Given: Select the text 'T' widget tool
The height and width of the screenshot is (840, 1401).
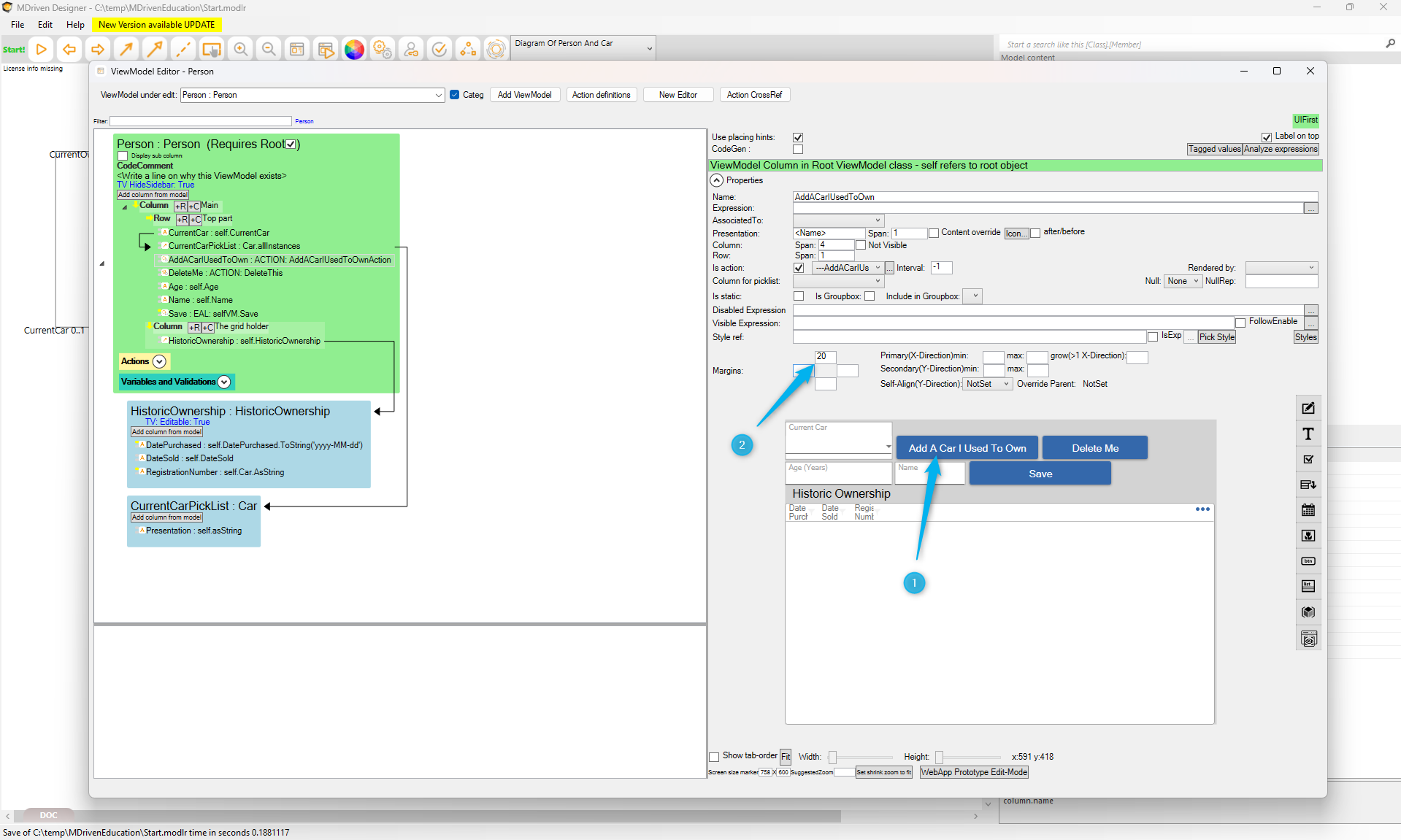Looking at the screenshot, I should tap(1308, 434).
